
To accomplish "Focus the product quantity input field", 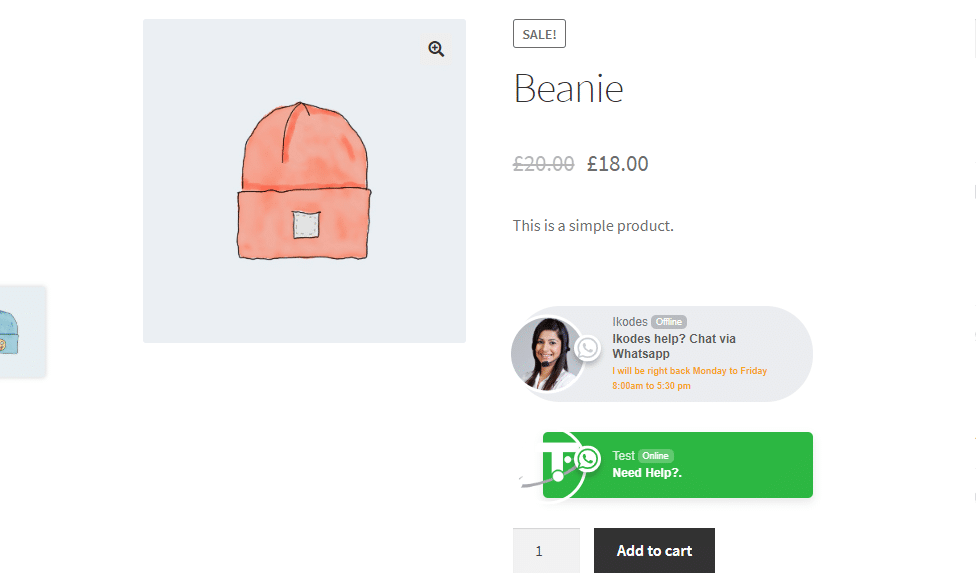I will [546, 551].
